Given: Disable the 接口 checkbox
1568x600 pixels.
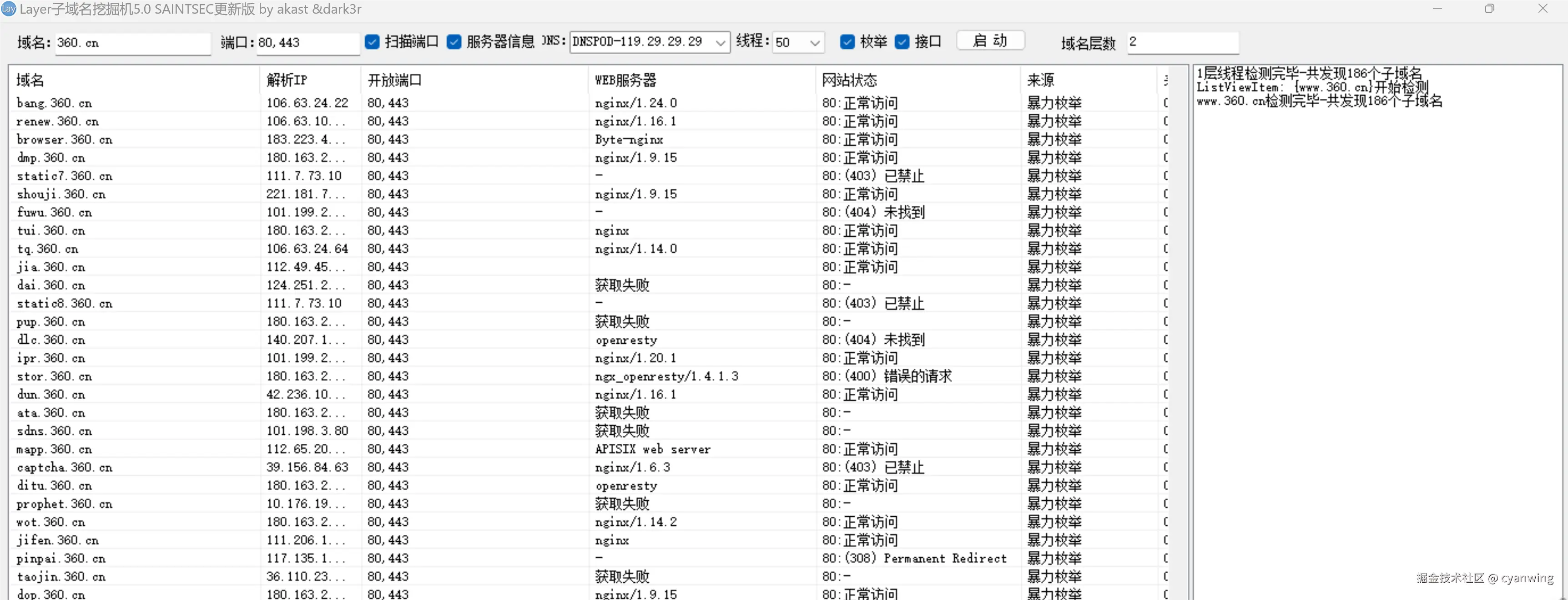Looking at the screenshot, I should click(x=902, y=42).
